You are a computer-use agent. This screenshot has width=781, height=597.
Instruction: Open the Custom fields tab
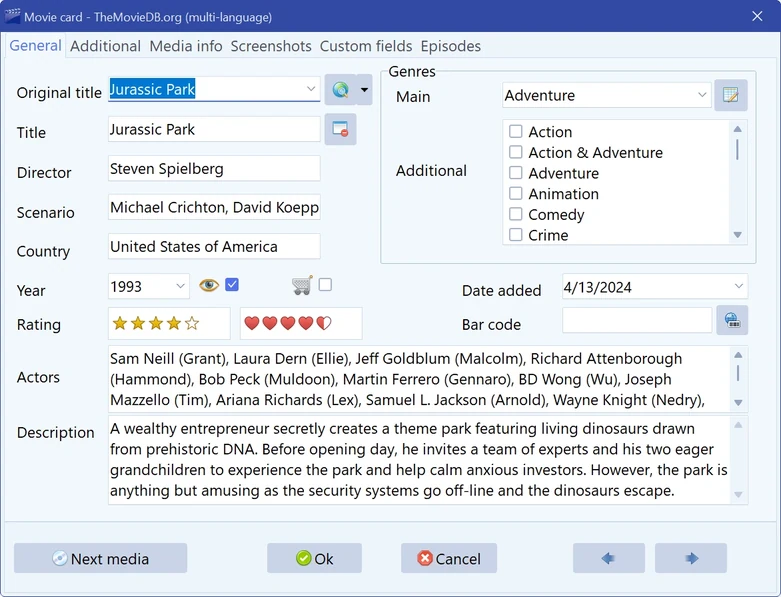[366, 46]
